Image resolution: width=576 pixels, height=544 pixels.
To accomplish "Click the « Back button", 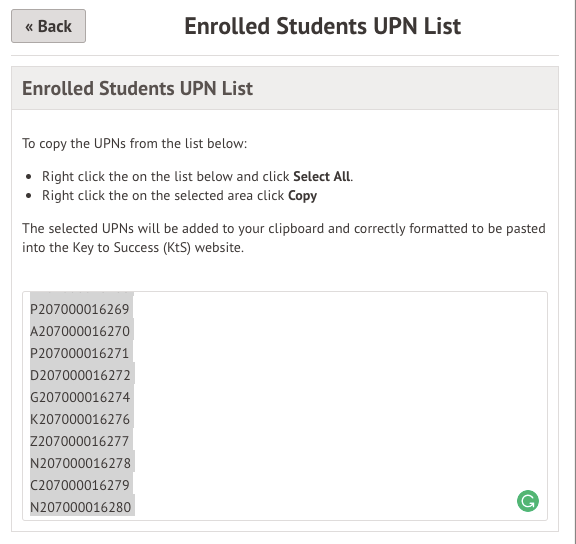I will [48, 26].
